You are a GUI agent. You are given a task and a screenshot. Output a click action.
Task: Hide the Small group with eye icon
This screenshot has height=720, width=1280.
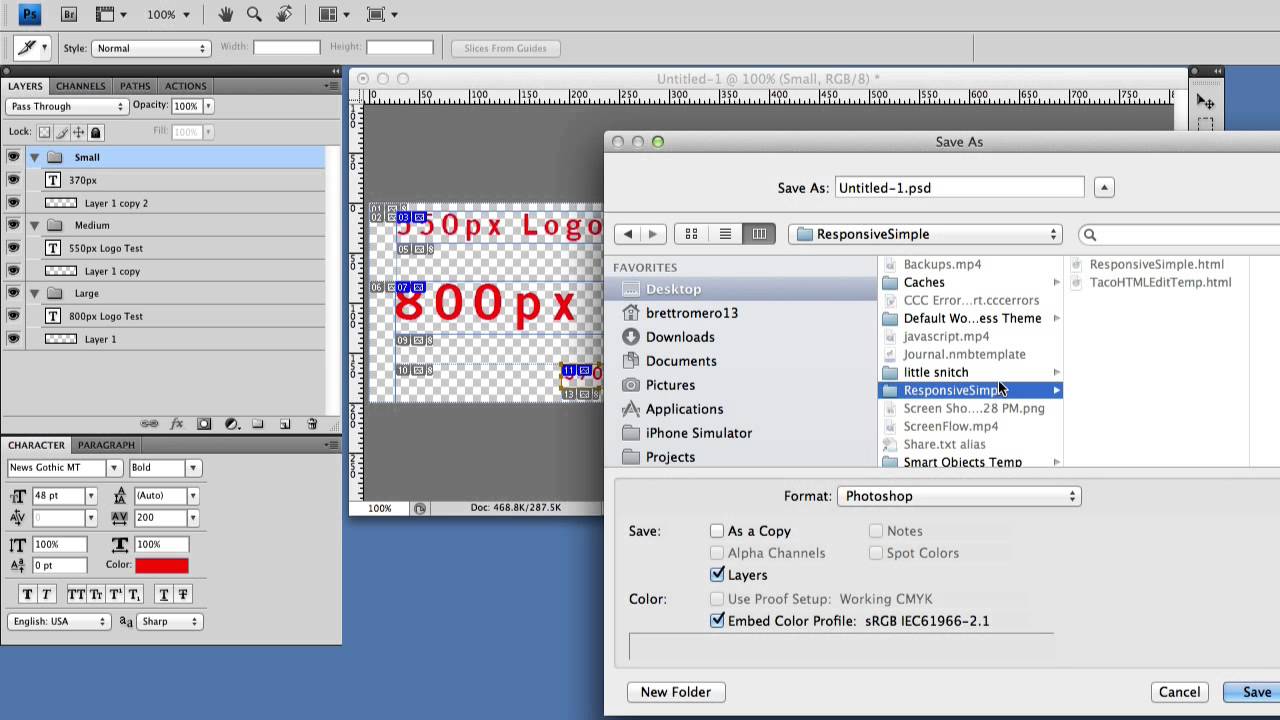[x=13, y=157]
